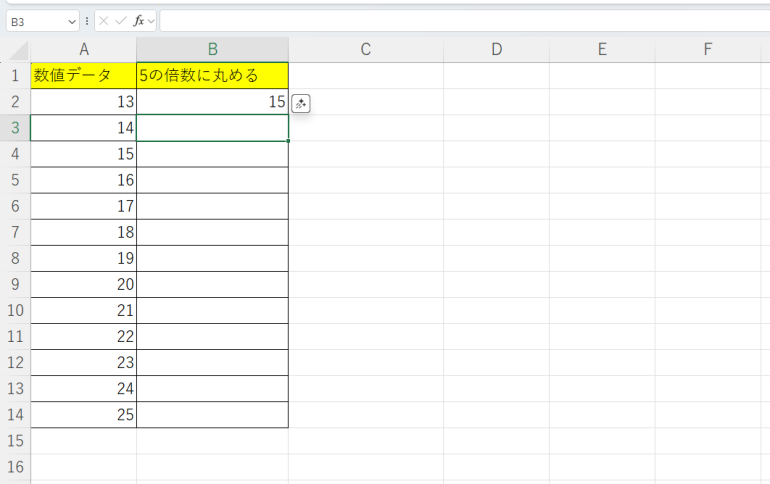Select column D header
This screenshot has width=770, height=484.
496,50
